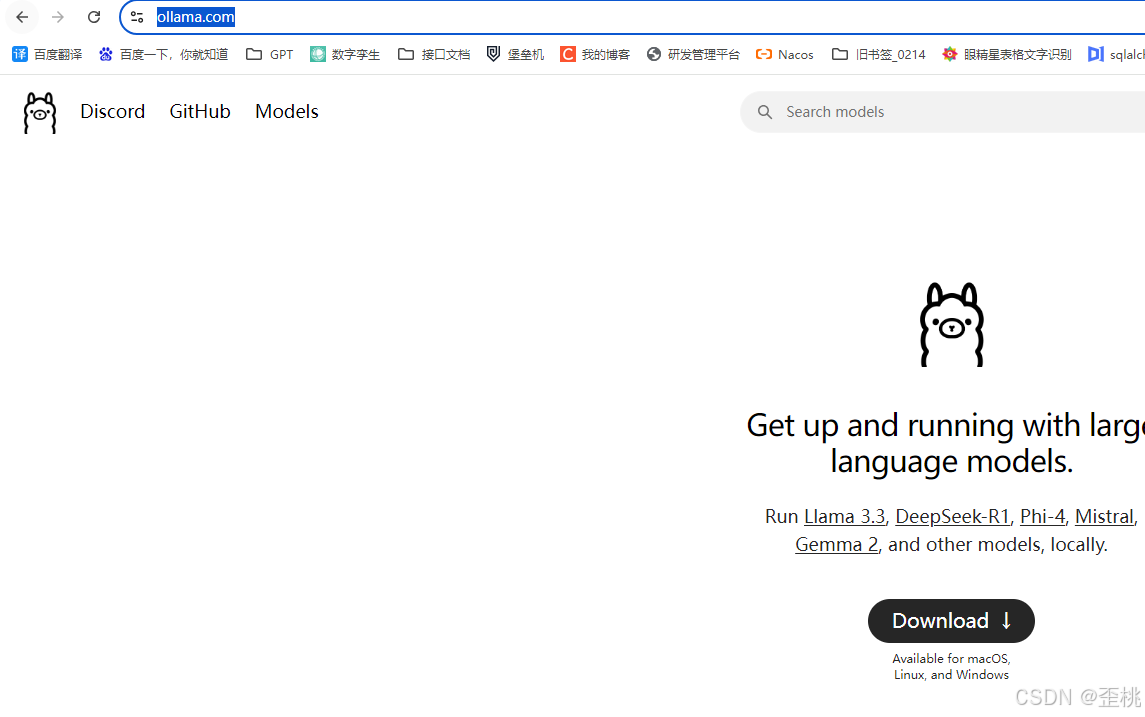1145x717 pixels.
Task: Reload the page with the refresh icon
Action: (93, 17)
